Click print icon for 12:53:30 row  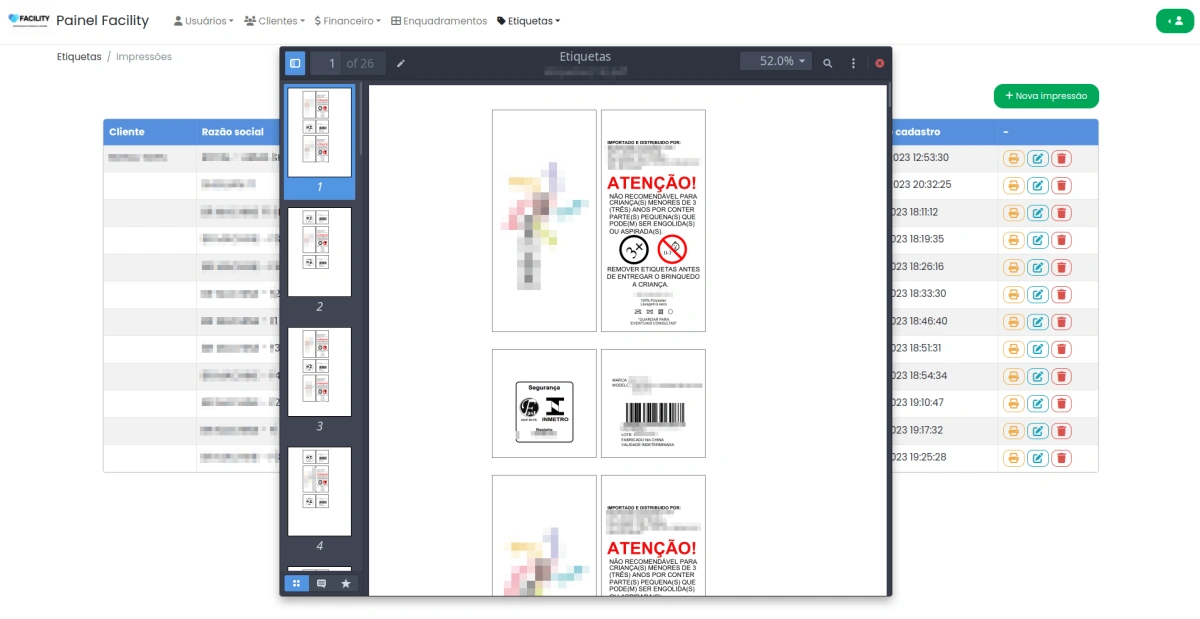click(1013, 158)
